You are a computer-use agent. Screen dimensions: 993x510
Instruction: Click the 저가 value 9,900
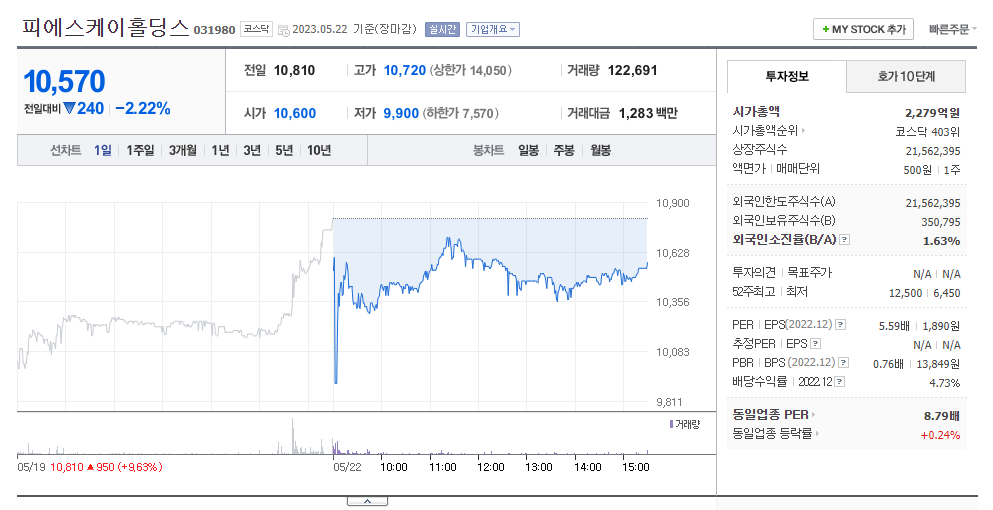[401, 113]
